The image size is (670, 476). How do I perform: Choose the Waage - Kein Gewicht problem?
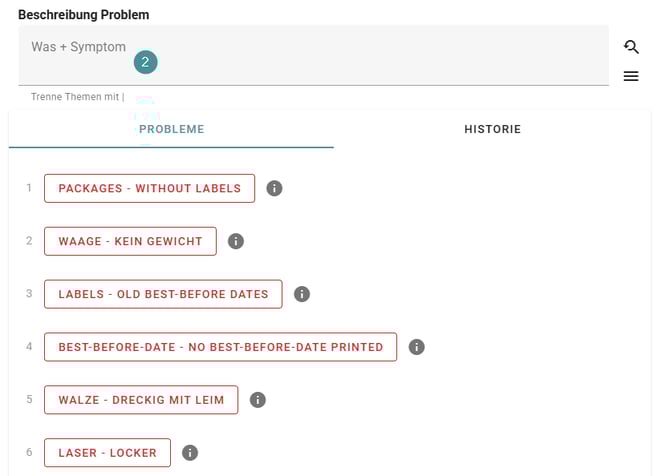(130, 241)
